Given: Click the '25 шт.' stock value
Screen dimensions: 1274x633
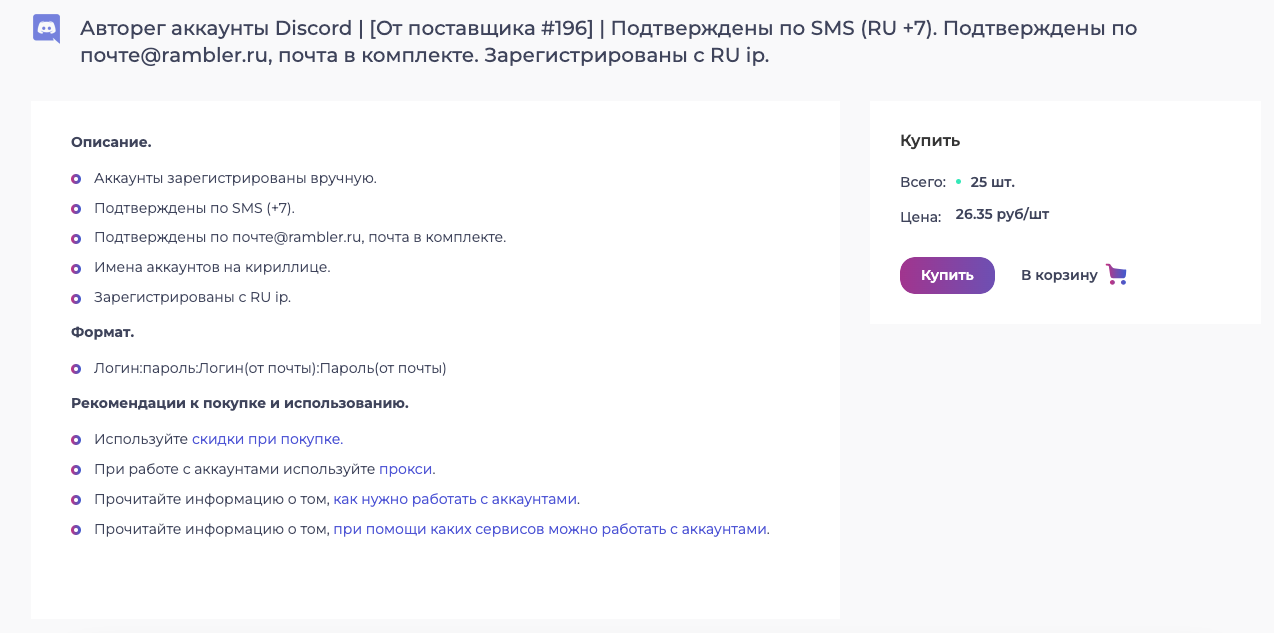Looking at the screenshot, I should click(x=992, y=182).
